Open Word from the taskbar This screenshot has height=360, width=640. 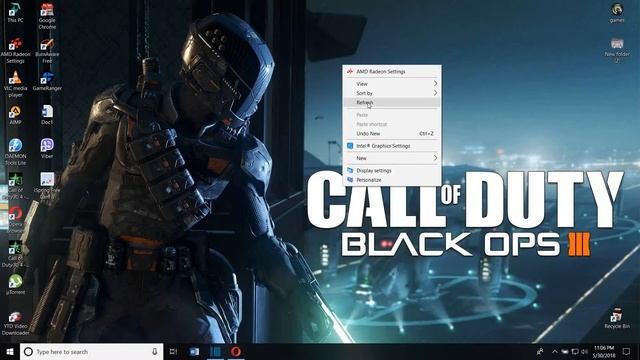[194, 351]
